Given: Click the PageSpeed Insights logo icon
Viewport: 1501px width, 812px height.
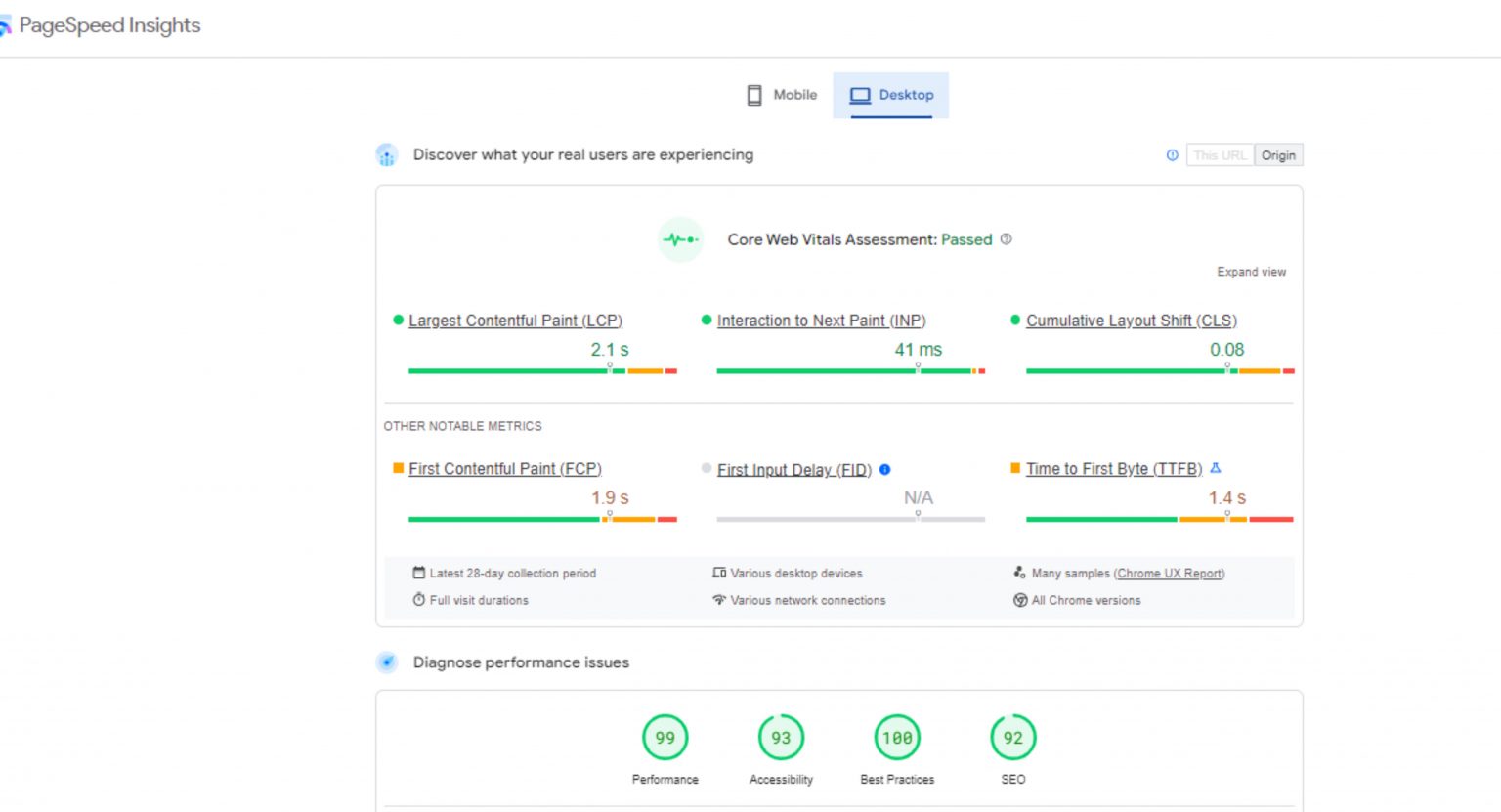Looking at the screenshot, I should pyautogui.click(x=8, y=25).
